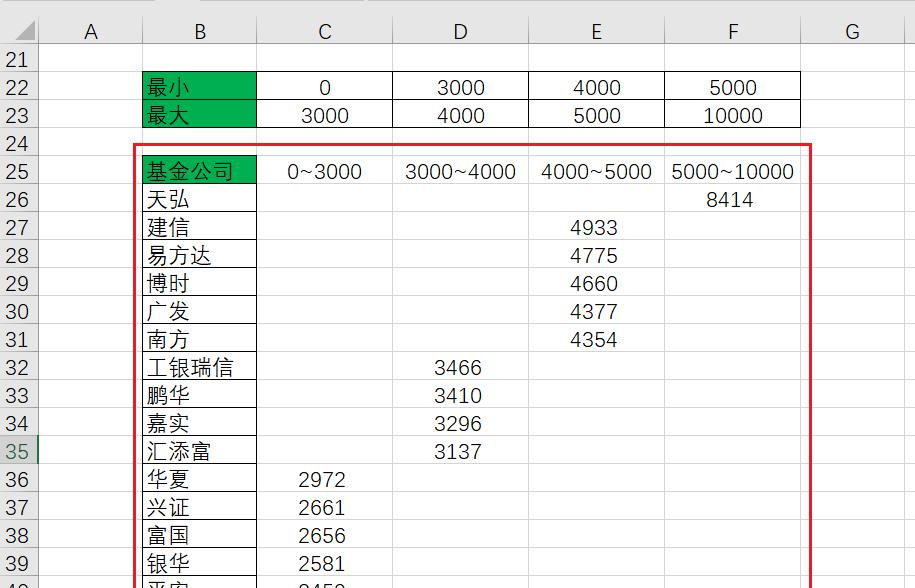Select the 广发 cell
The height and width of the screenshot is (588, 915).
(200, 310)
